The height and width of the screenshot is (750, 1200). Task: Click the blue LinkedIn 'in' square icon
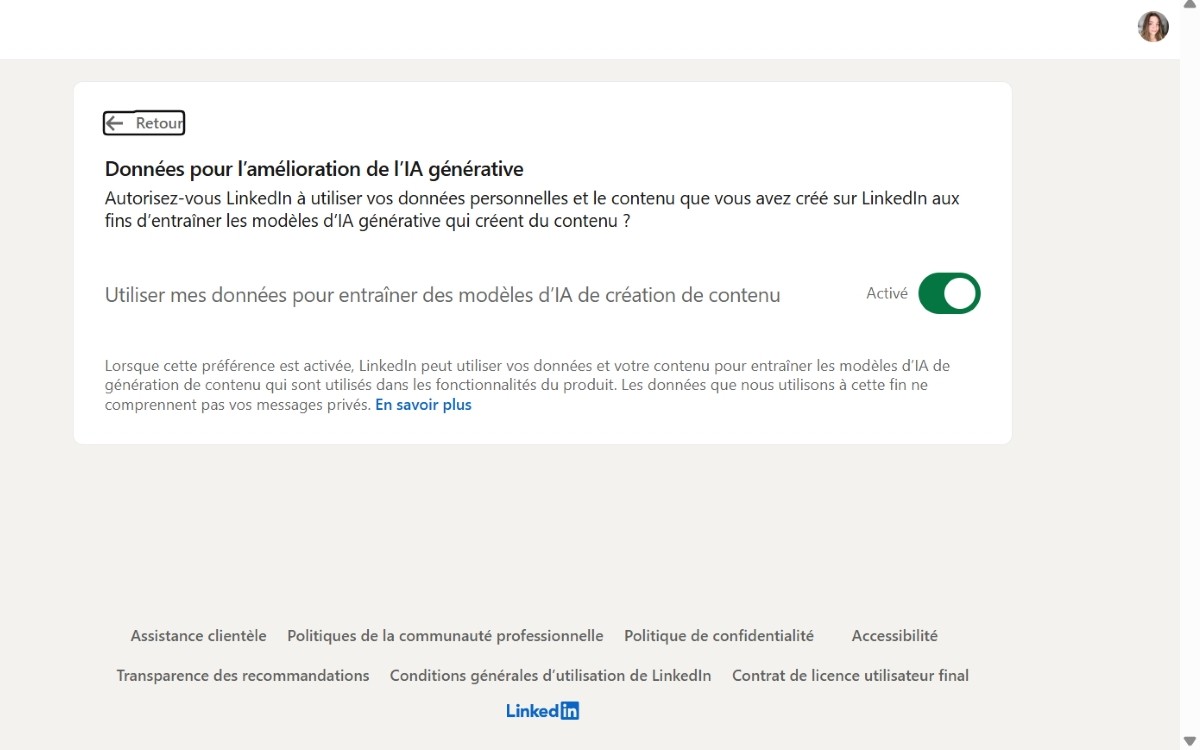pyautogui.click(x=571, y=710)
